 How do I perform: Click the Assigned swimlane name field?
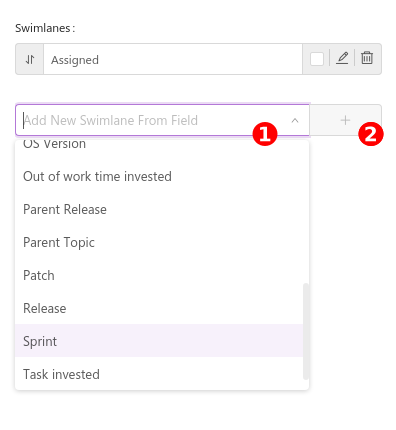click(x=173, y=59)
